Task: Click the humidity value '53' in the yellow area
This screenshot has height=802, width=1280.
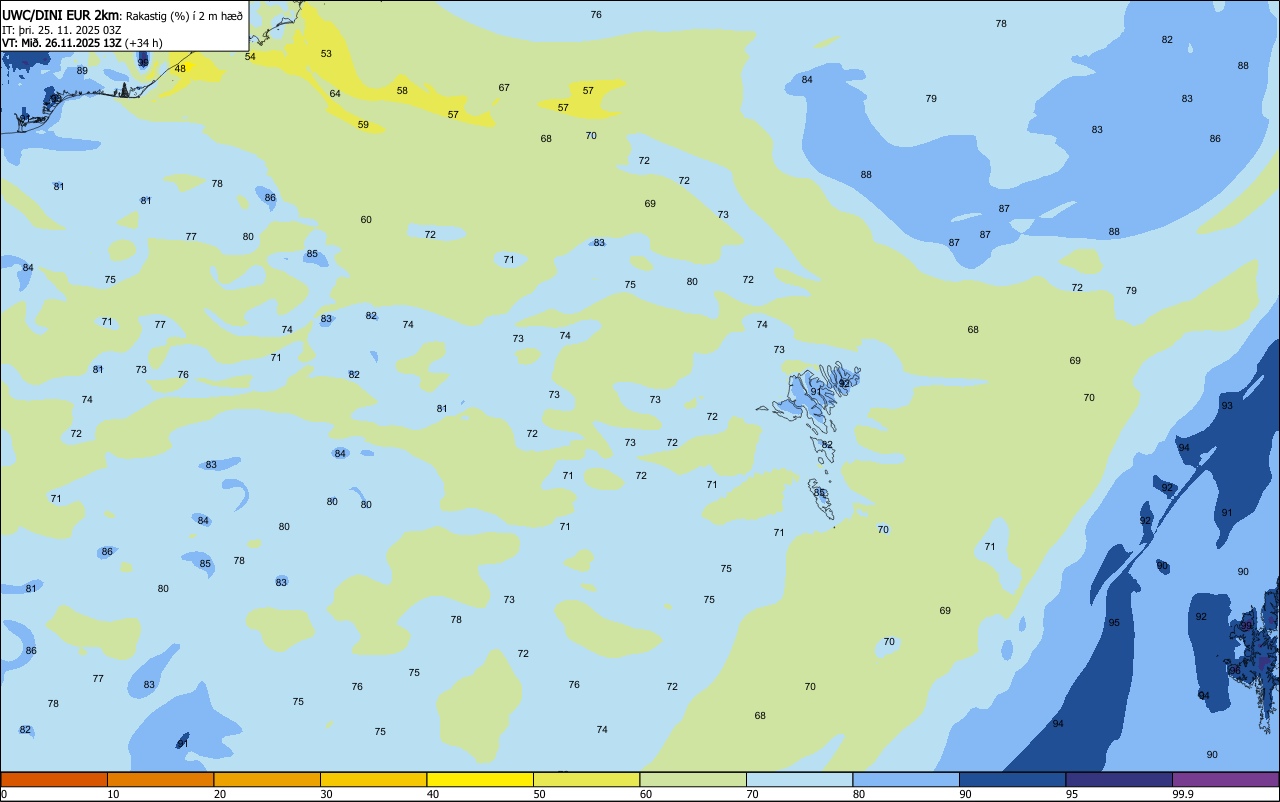Action: click(x=326, y=54)
